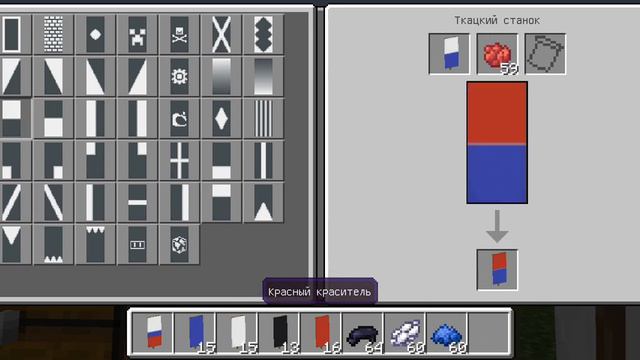Select the bottom sawtooth triangles pattern
The height and width of the screenshot is (360, 640).
(x=53, y=244)
